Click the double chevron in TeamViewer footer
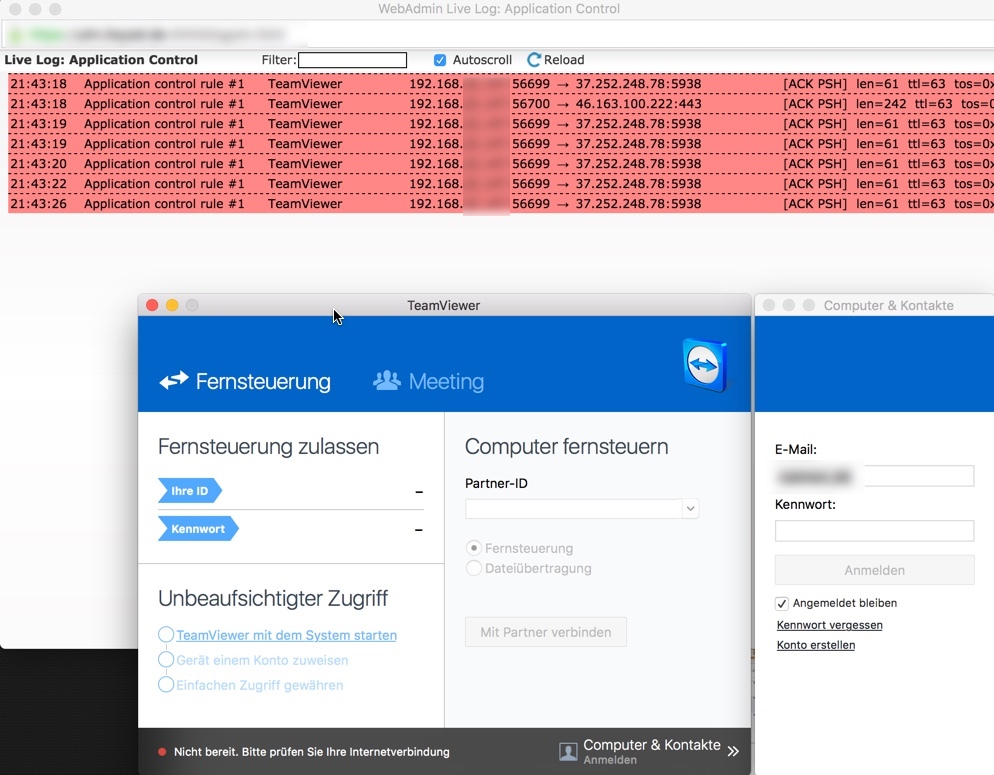994x775 pixels. (x=733, y=752)
